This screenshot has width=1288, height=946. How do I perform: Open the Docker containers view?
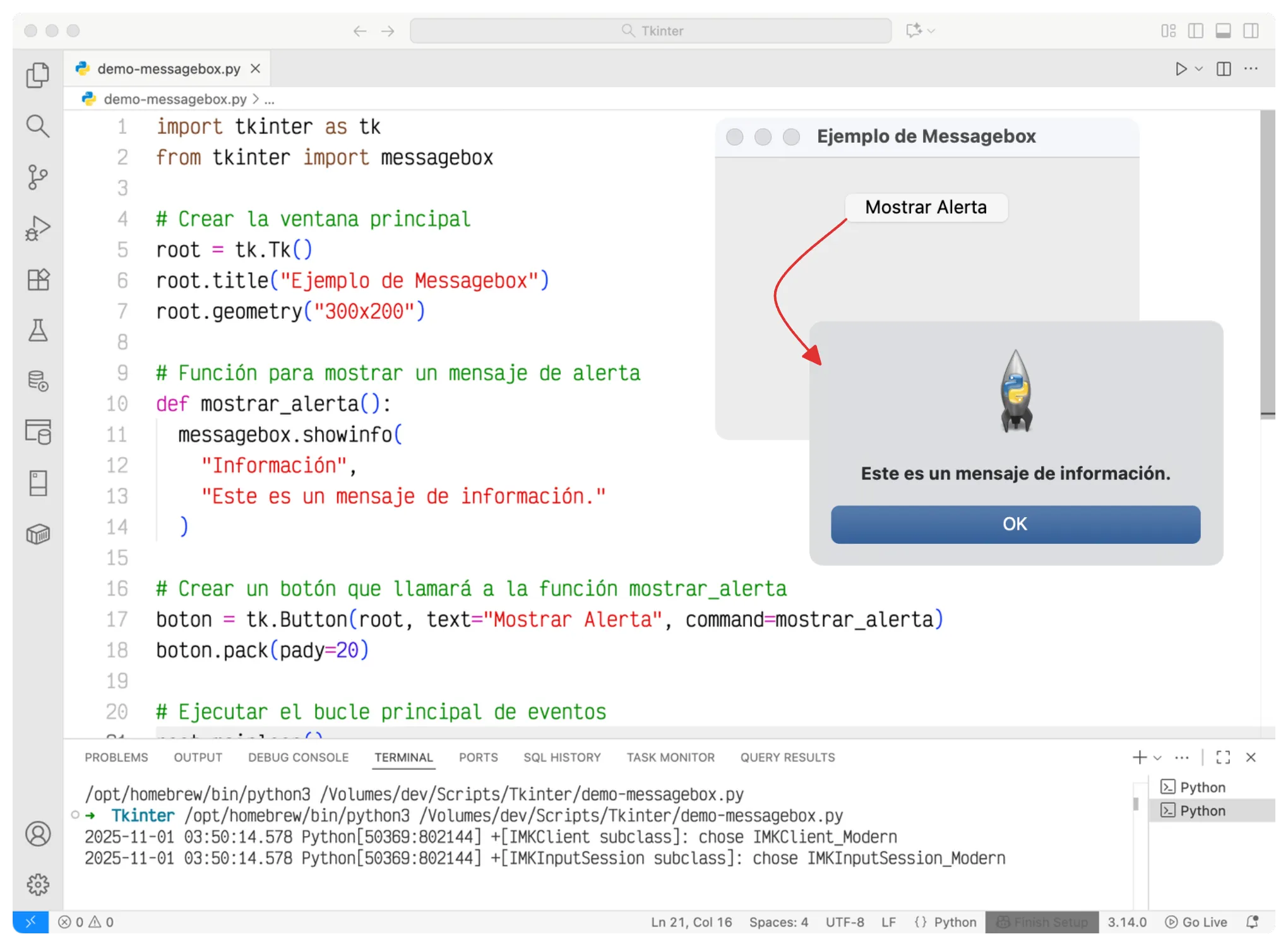click(38, 534)
